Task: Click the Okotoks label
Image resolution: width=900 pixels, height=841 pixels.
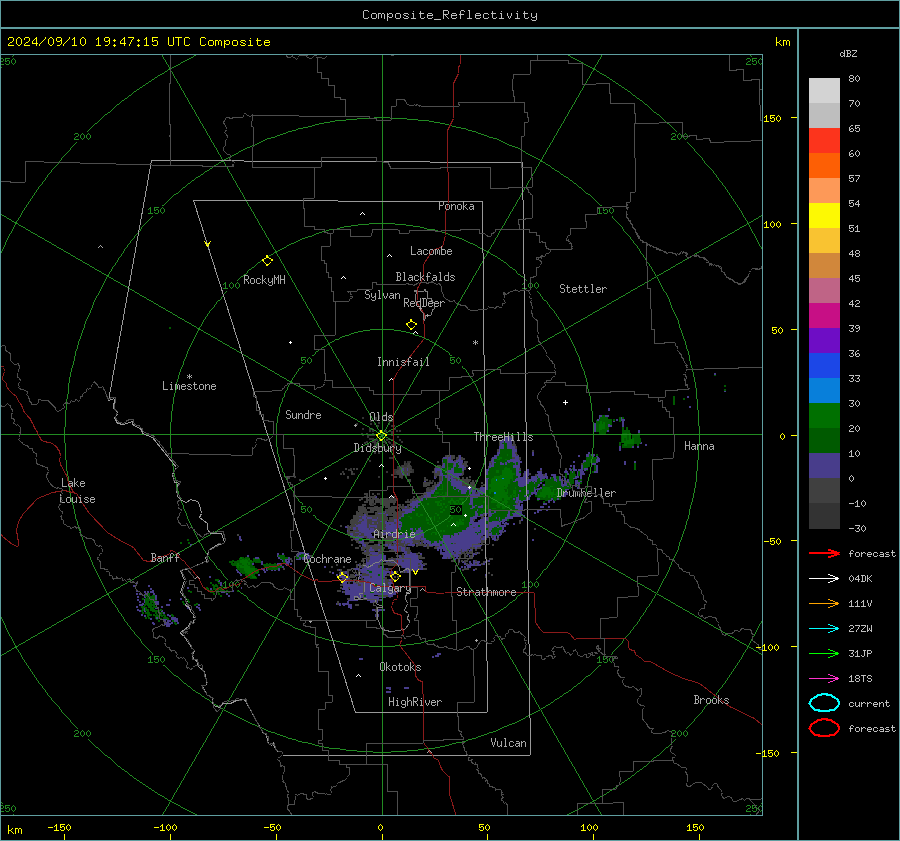Action: pos(400,667)
